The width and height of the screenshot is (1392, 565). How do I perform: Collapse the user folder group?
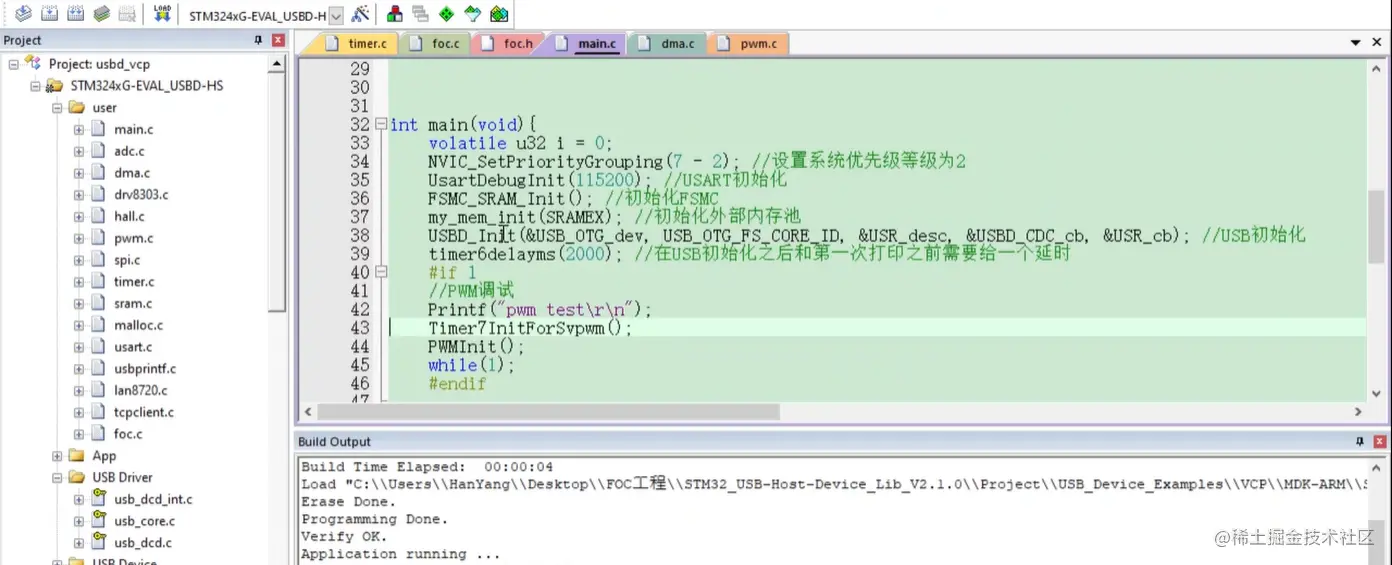point(57,108)
